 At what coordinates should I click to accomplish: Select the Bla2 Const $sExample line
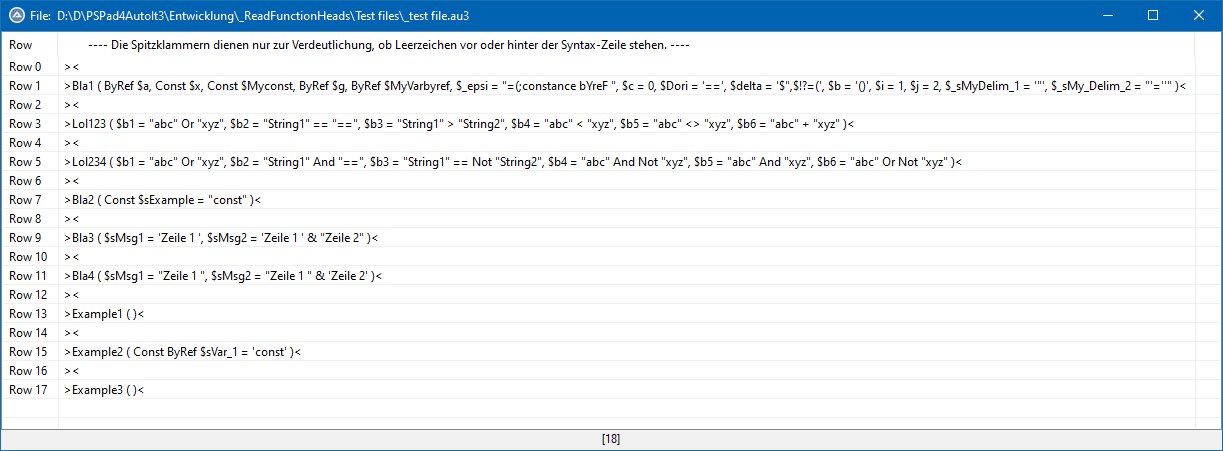point(162,200)
